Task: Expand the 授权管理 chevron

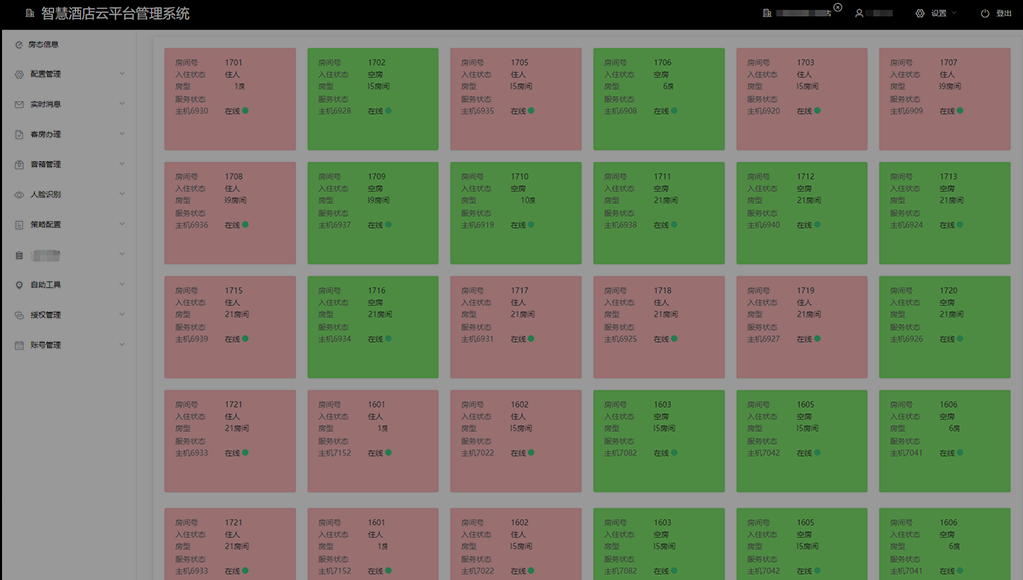Action: pos(122,314)
